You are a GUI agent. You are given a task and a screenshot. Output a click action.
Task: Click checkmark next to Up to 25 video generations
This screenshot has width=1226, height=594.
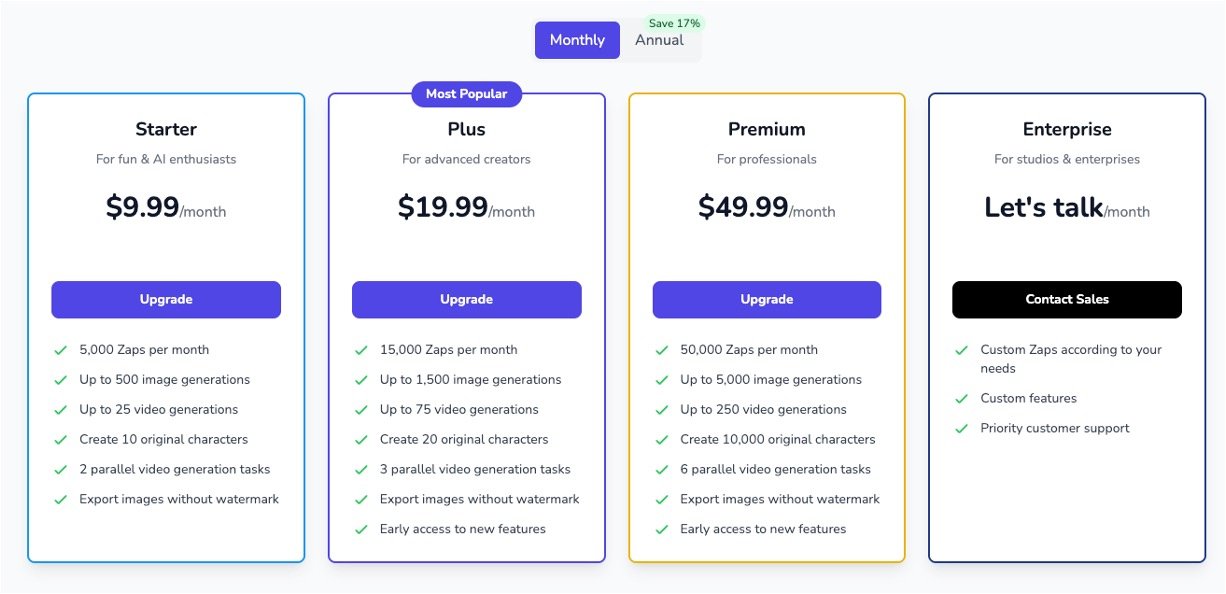click(61, 410)
